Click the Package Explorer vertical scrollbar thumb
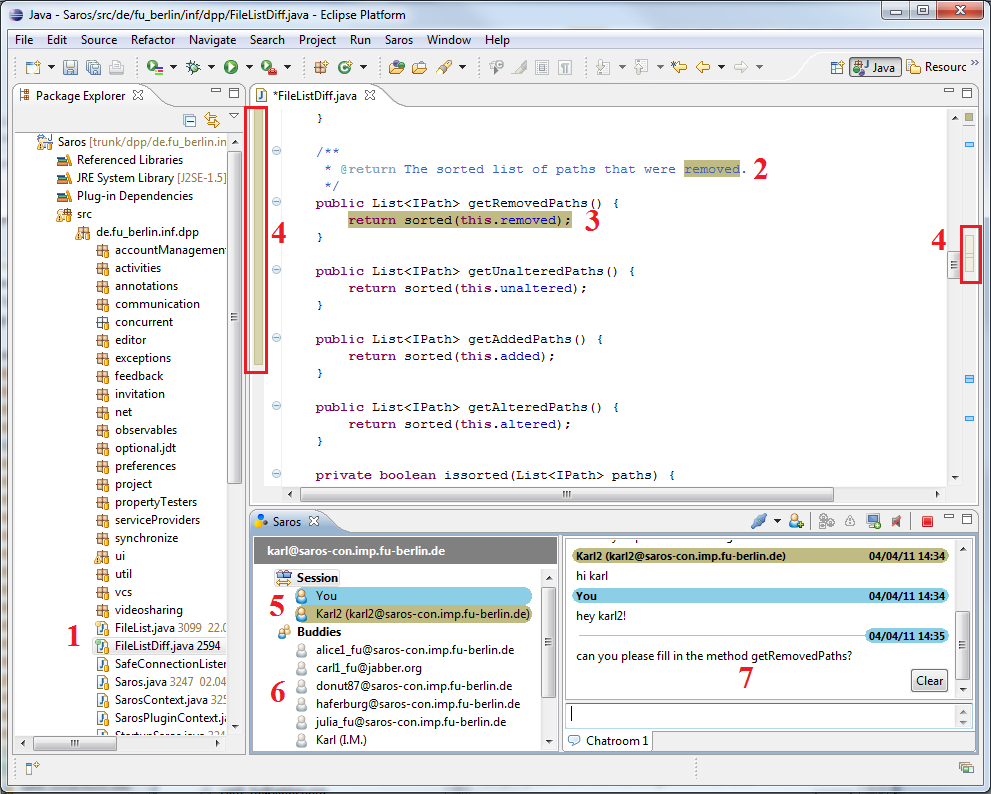 point(234,317)
